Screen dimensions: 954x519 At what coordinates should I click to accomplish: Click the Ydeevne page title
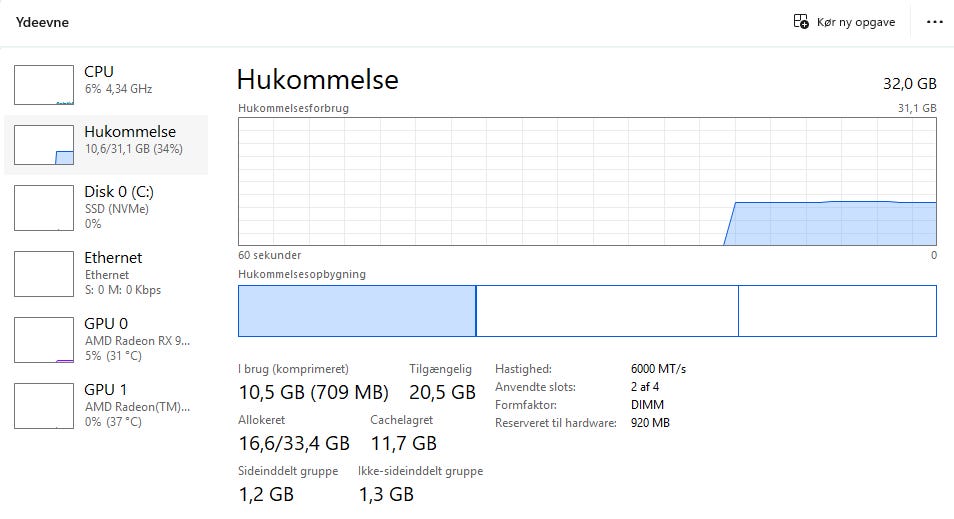pyautogui.click(x=42, y=22)
